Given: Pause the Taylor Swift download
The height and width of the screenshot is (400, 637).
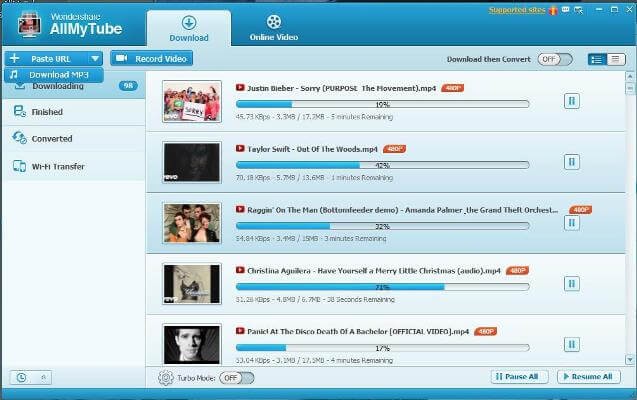Looking at the screenshot, I should (571, 161).
